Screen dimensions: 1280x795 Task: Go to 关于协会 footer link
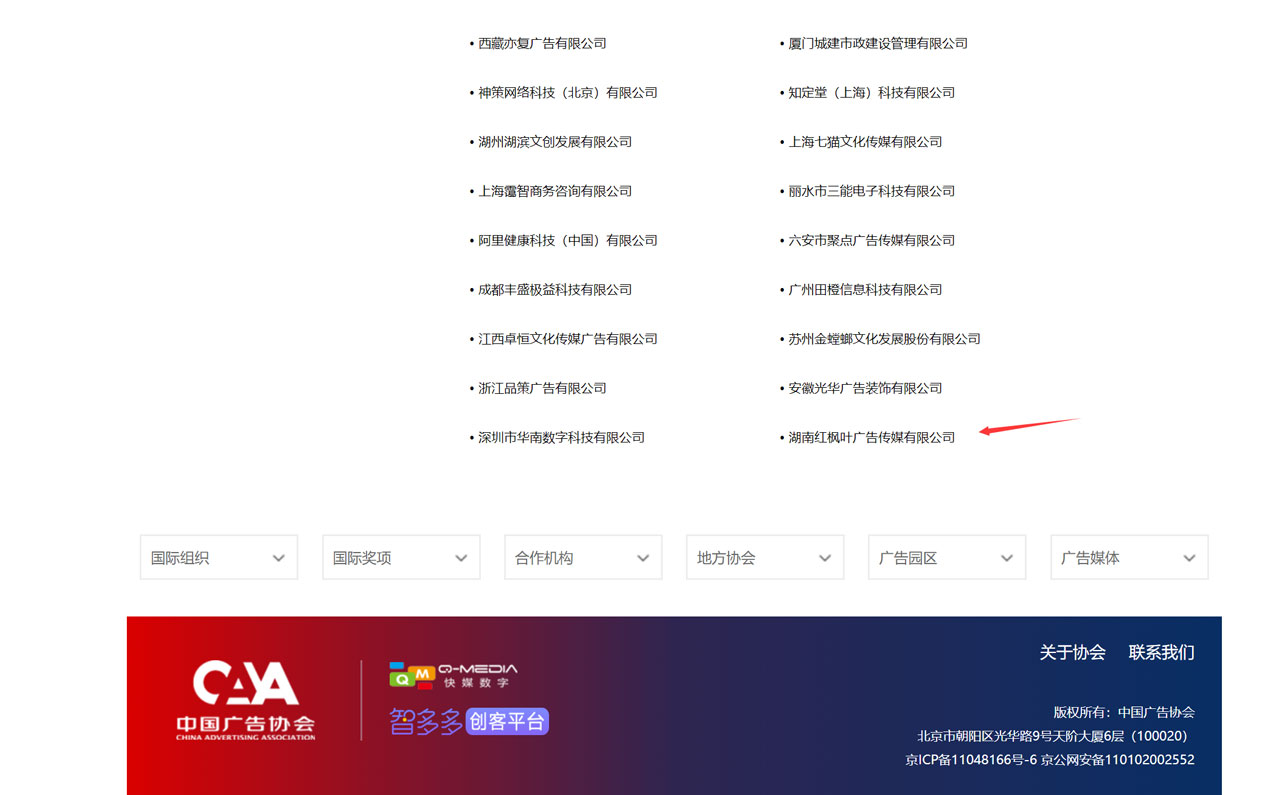point(1072,652)
